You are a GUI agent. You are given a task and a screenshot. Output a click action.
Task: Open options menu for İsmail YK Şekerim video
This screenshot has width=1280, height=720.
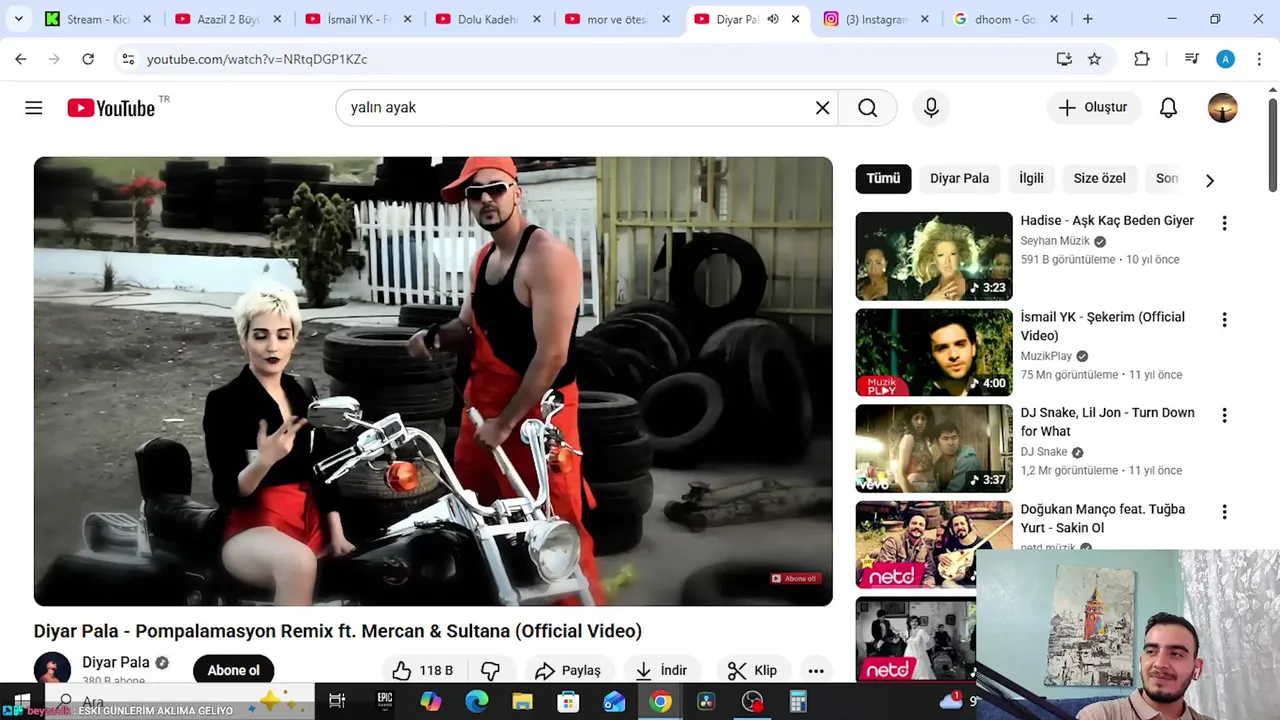tap(1224, 320)
